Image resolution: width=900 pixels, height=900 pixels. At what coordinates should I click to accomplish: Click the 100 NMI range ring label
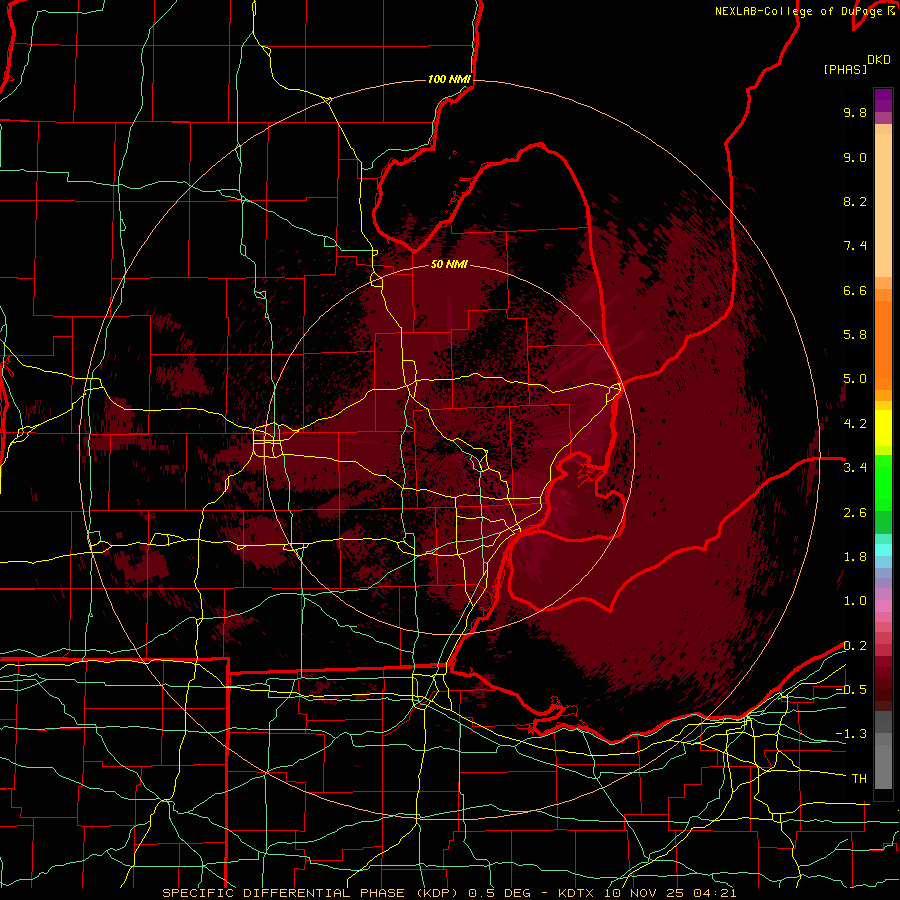pos(449,79)
